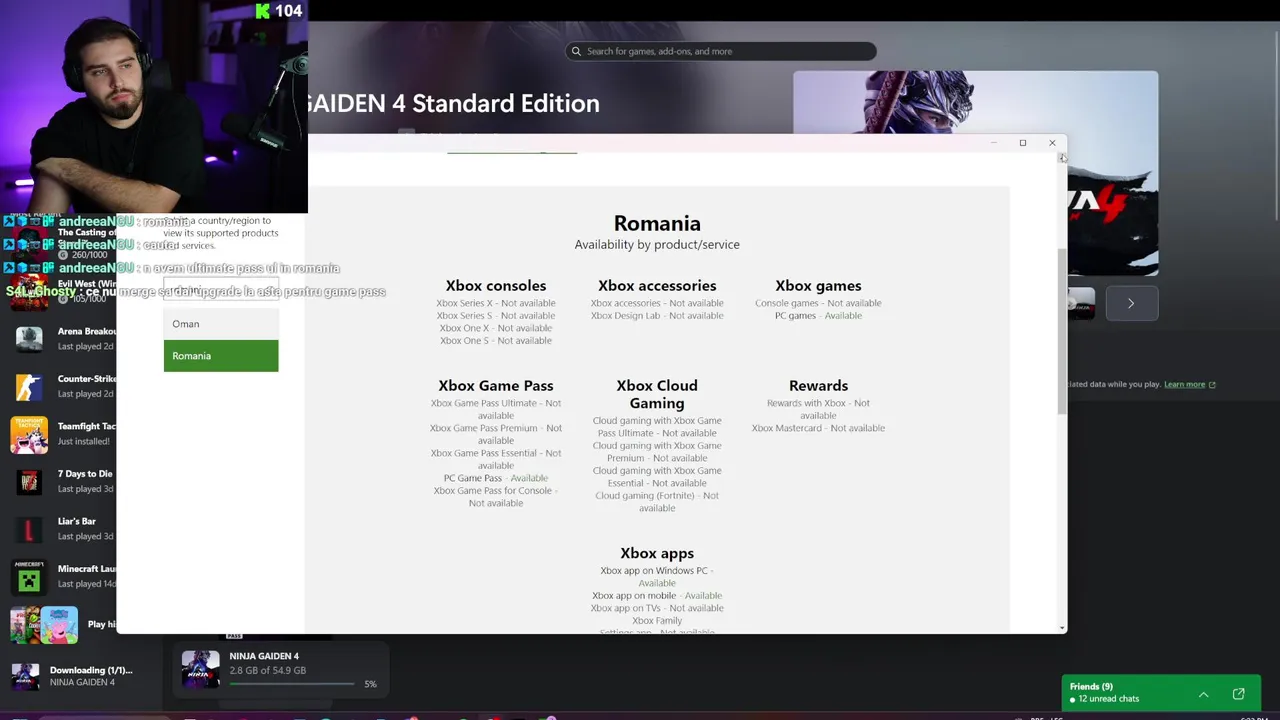
Task: Select Romania in the country list
Action: point(221,356)
